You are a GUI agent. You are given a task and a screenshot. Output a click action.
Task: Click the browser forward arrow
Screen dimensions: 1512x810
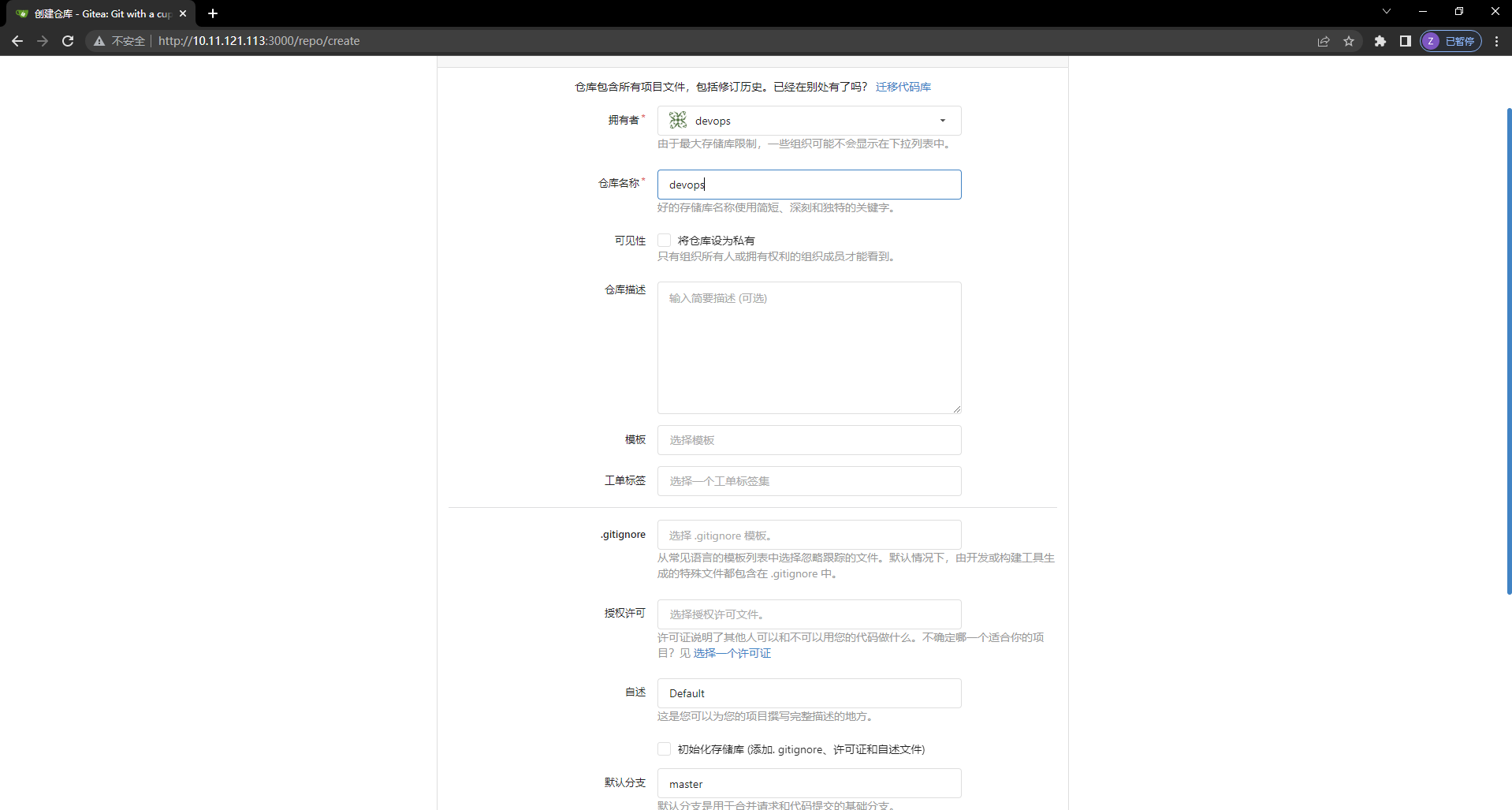point(42,41)
